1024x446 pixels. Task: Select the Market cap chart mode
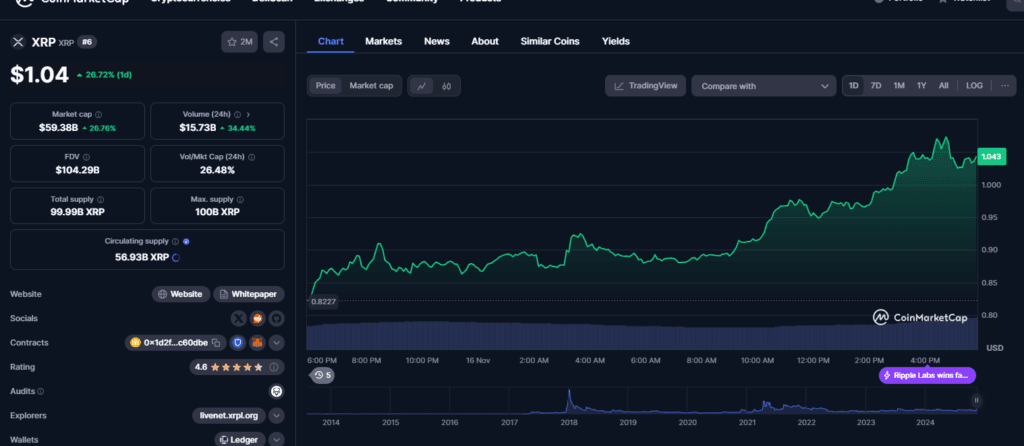pos(371,86)
